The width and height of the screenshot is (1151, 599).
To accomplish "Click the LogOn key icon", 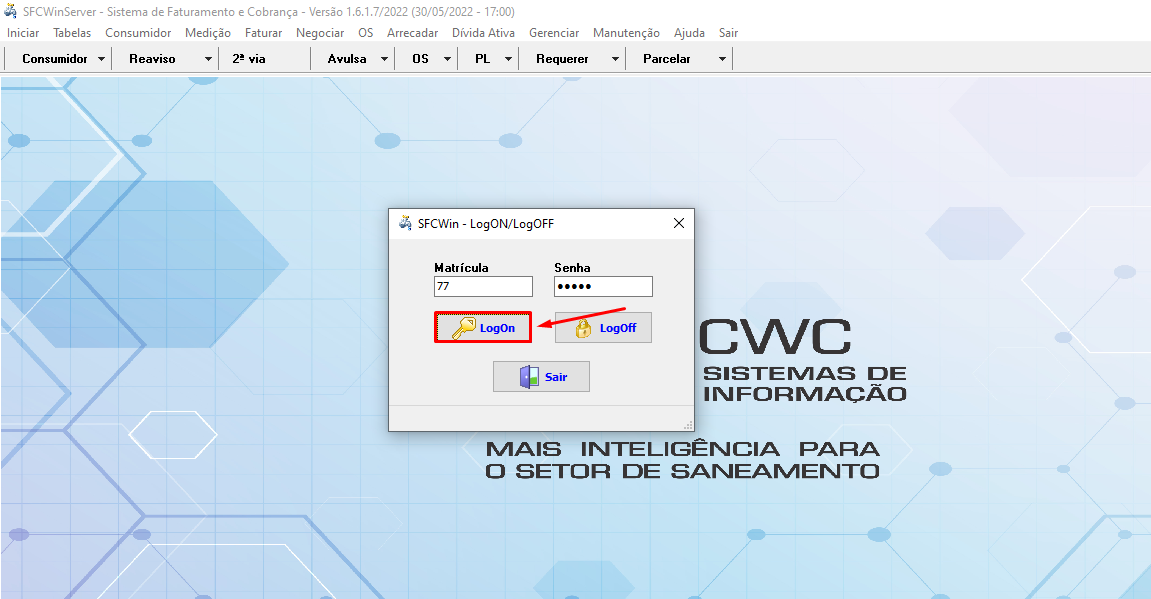I will tap(463, 327).
